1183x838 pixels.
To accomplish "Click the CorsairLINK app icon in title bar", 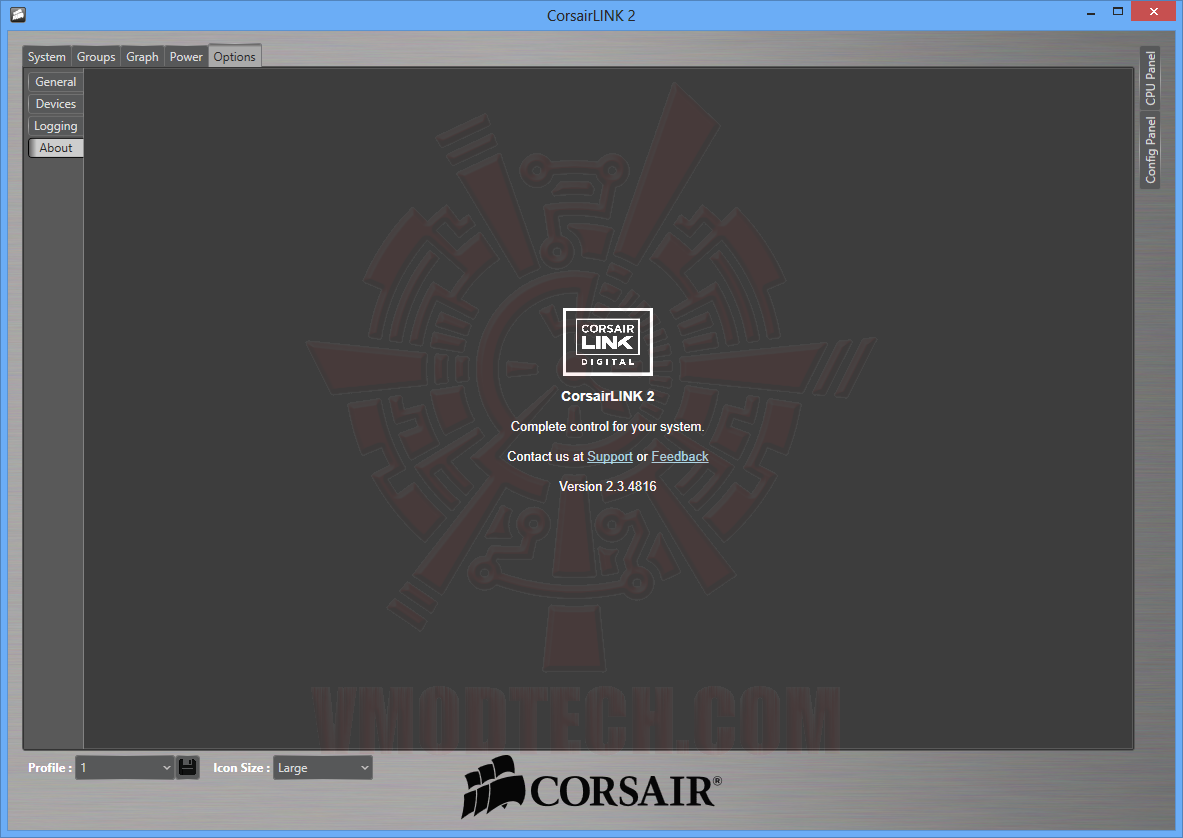I will 18,14.
